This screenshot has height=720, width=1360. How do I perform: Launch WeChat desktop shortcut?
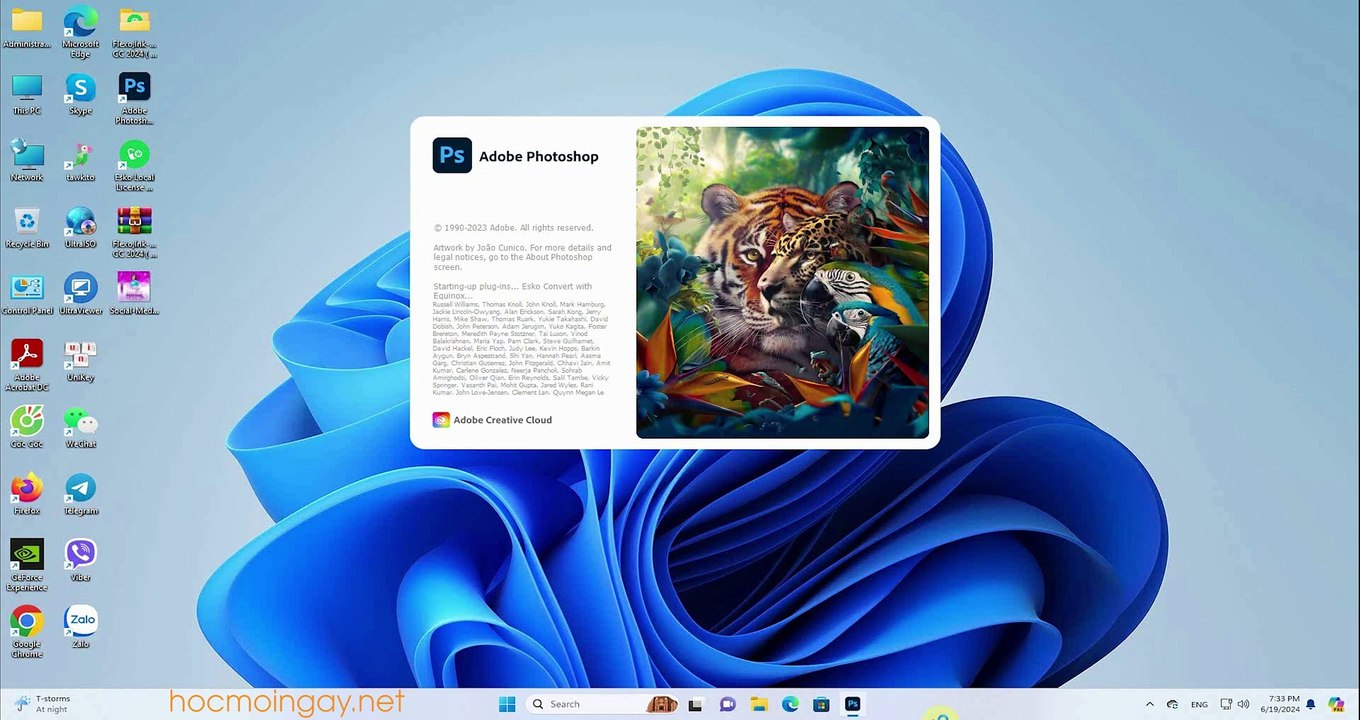81,428
